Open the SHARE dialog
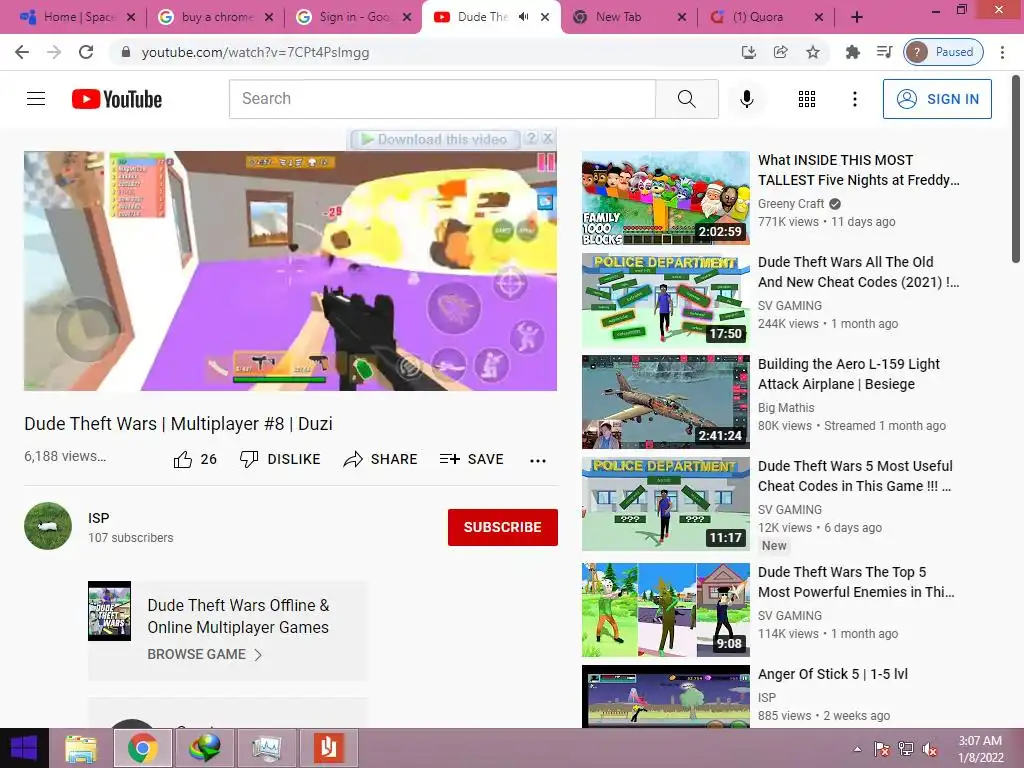The height and width of the screenshot is (768, 1024). 381,459
